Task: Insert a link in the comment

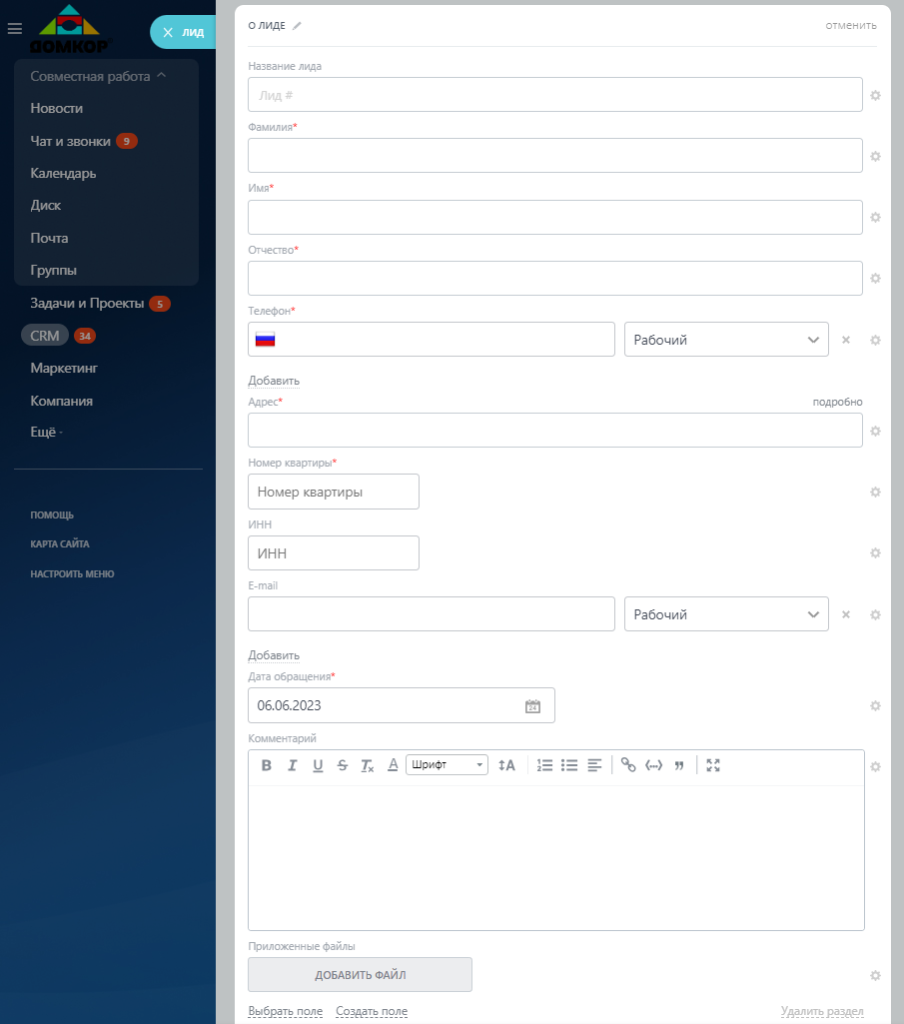Action: tap(628, 765)
